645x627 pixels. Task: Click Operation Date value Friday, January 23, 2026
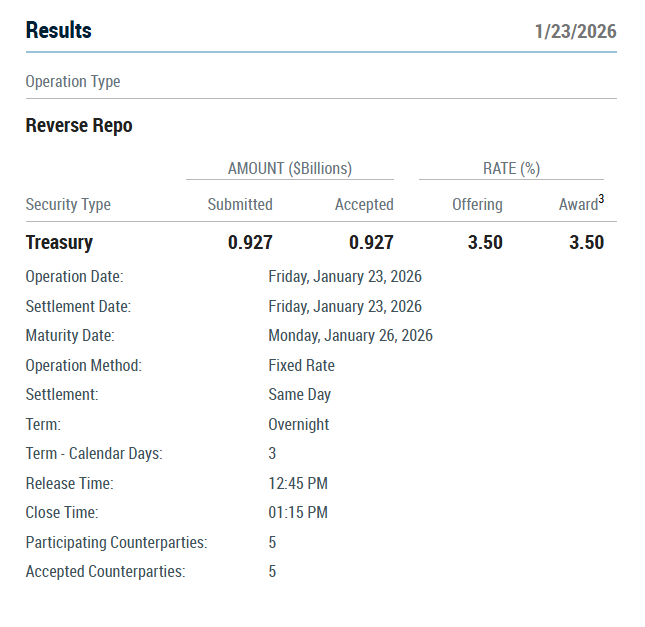coord(345,276)
